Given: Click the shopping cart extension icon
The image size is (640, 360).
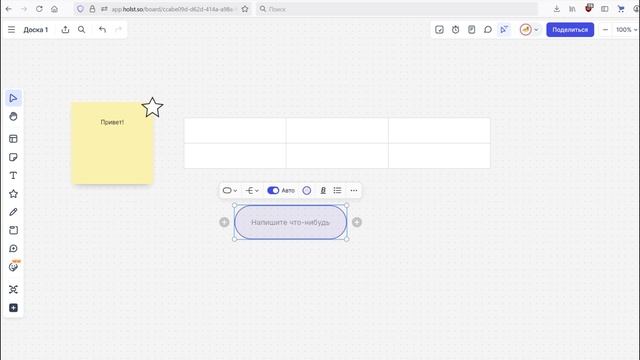Looking at the screenshot, I should click(x=621, y=9).
